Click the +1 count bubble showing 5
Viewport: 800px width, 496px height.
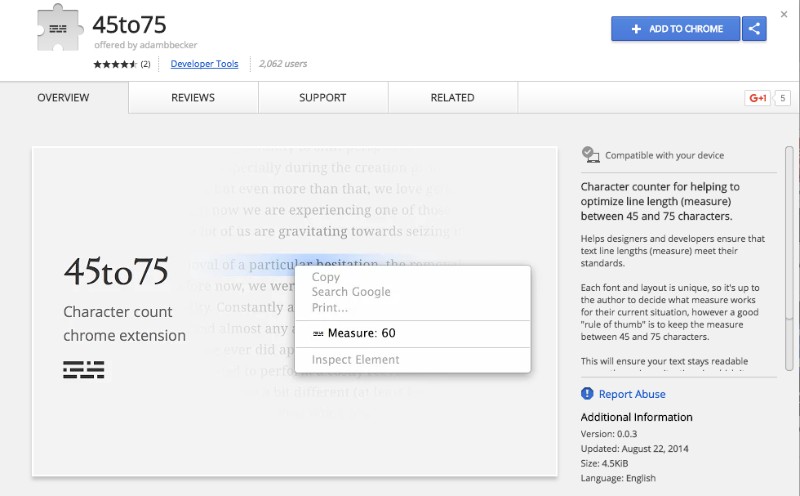(782, 98)
